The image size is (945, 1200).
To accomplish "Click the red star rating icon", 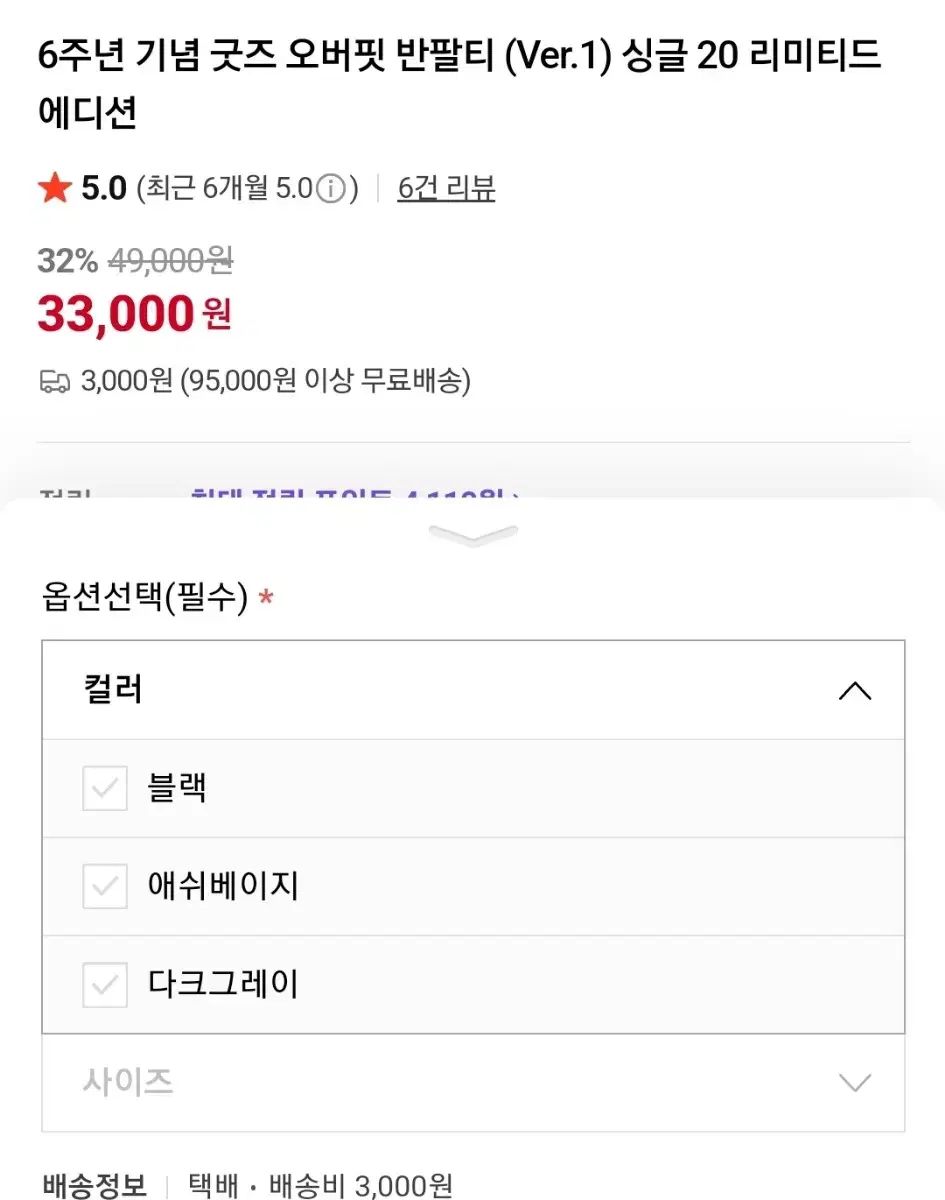I will [55, 188].
